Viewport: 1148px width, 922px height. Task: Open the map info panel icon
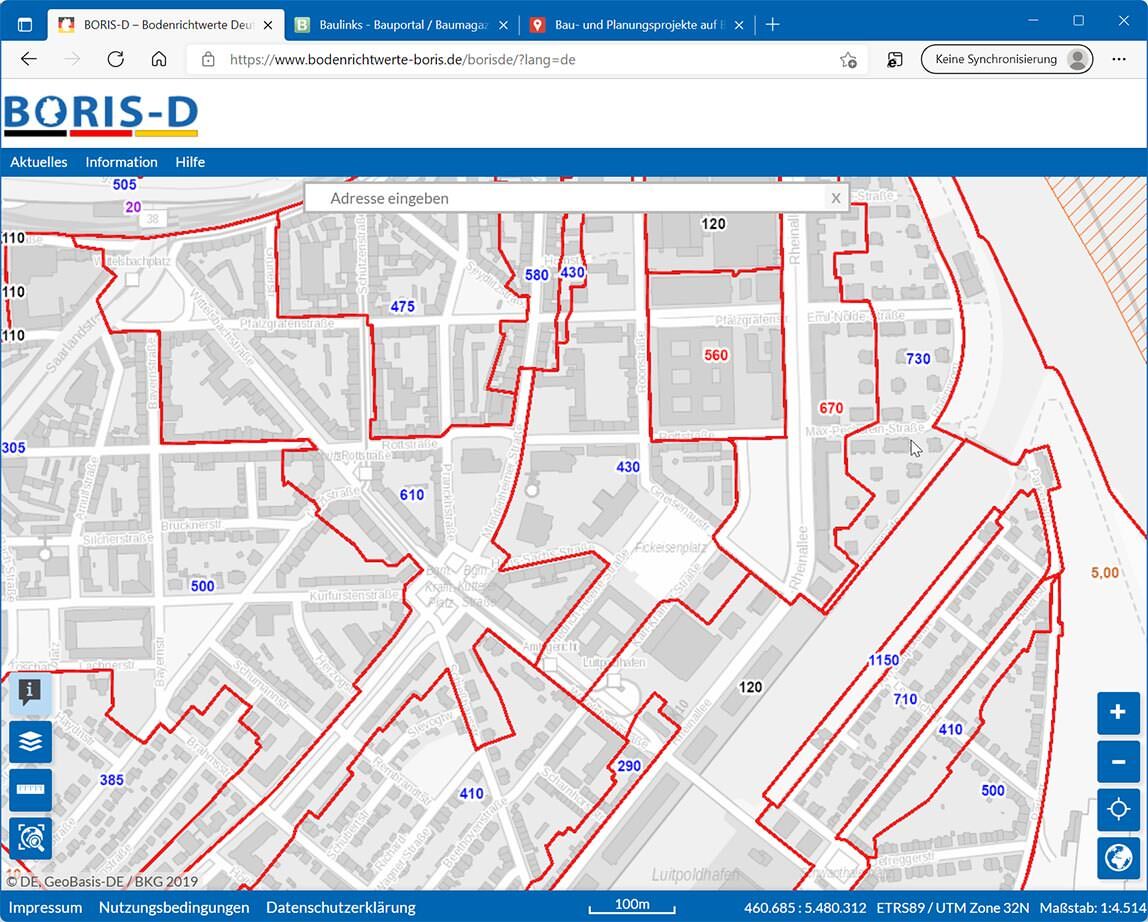pos(30,691)
